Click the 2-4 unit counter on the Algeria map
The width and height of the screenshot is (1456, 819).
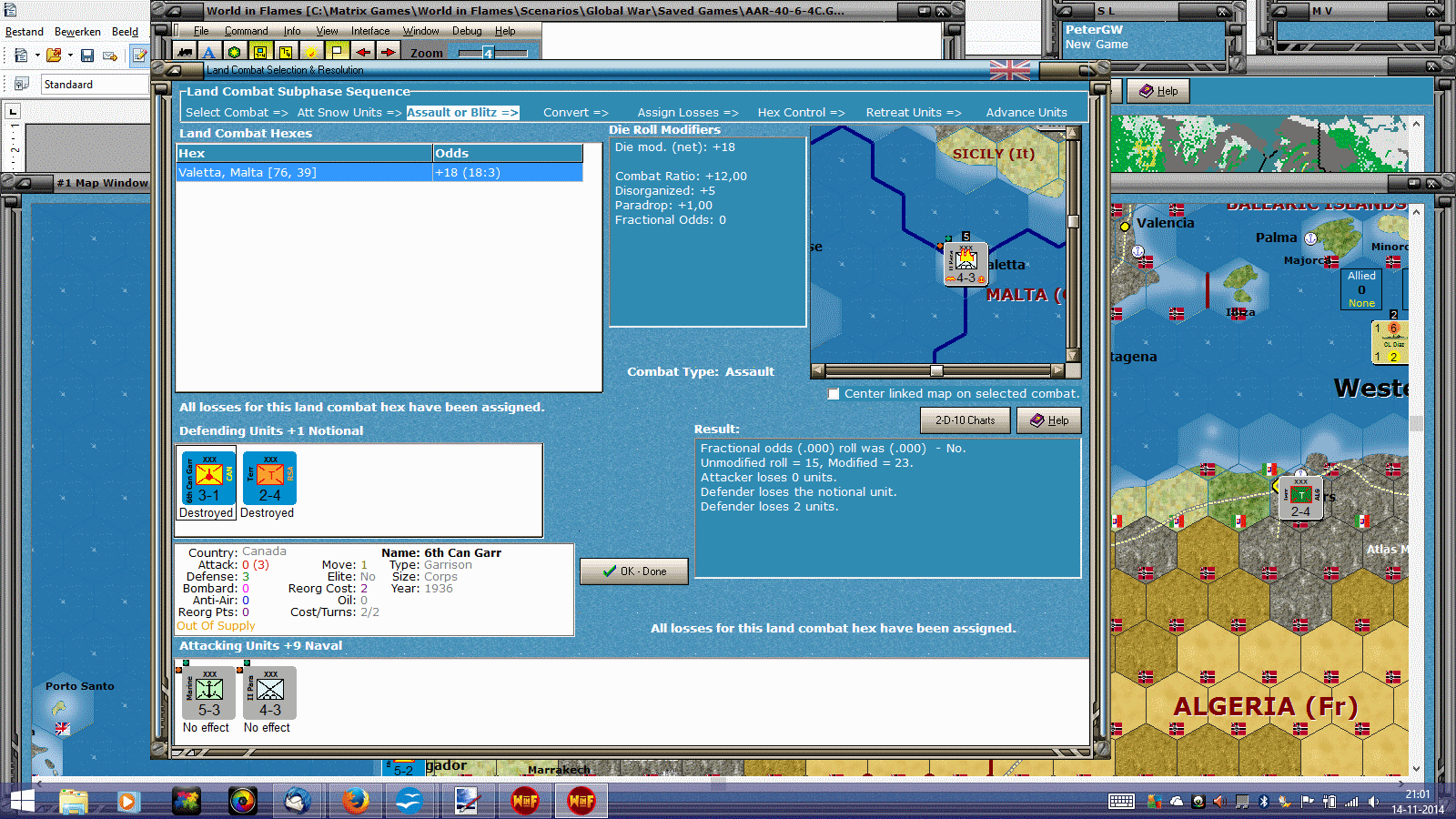point(1300,497)
